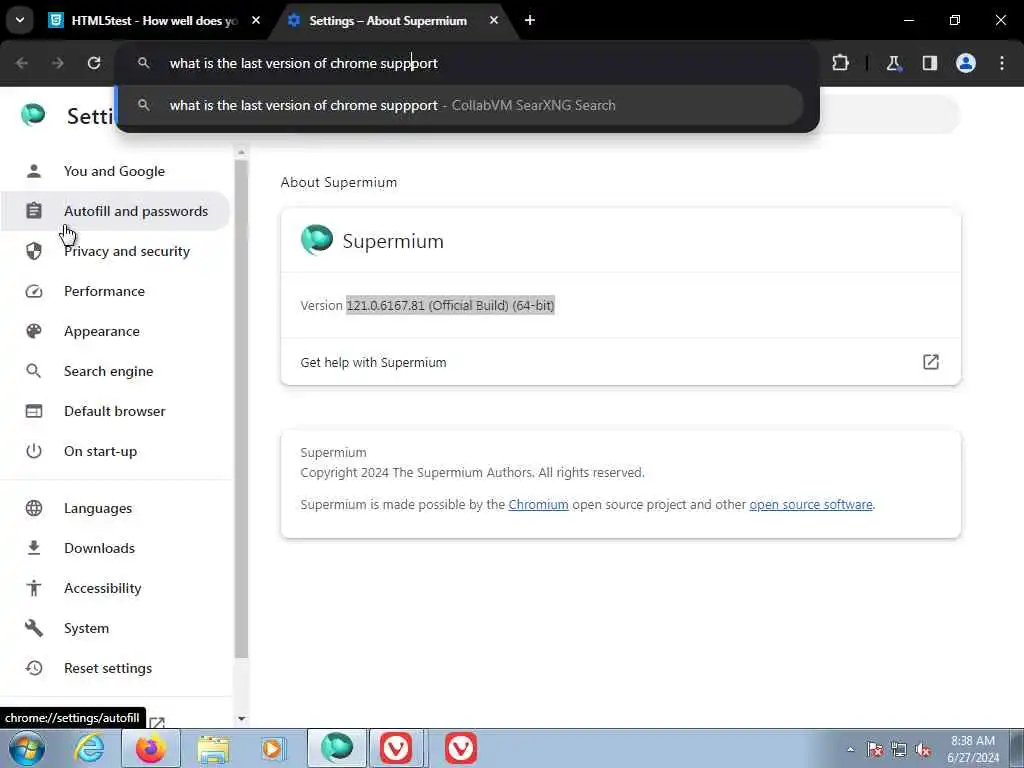Reload the current page
The width and height of the screenshot is (1024, 768).
point(94,63)
